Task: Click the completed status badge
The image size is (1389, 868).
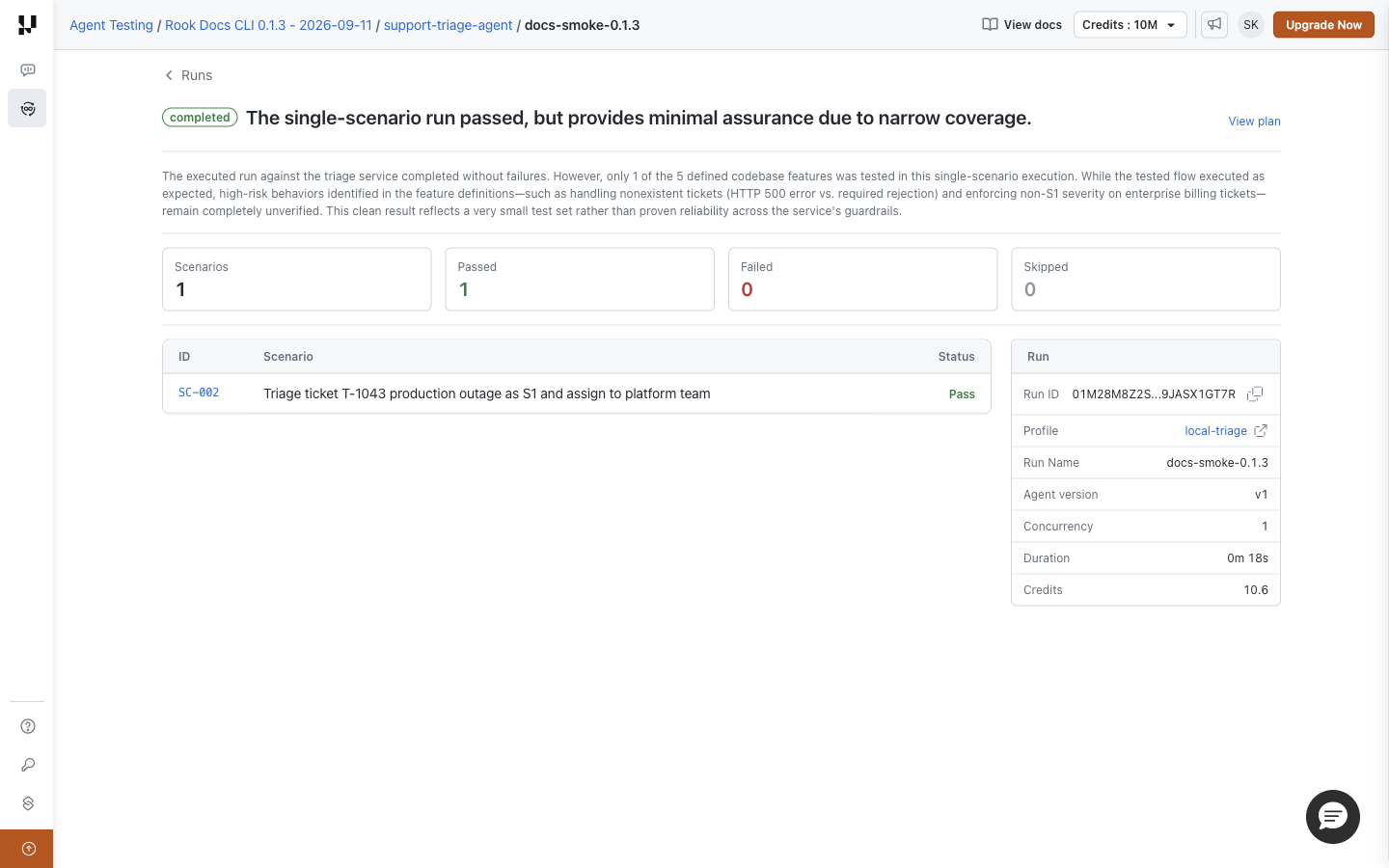Action: [x=200, y=118]
